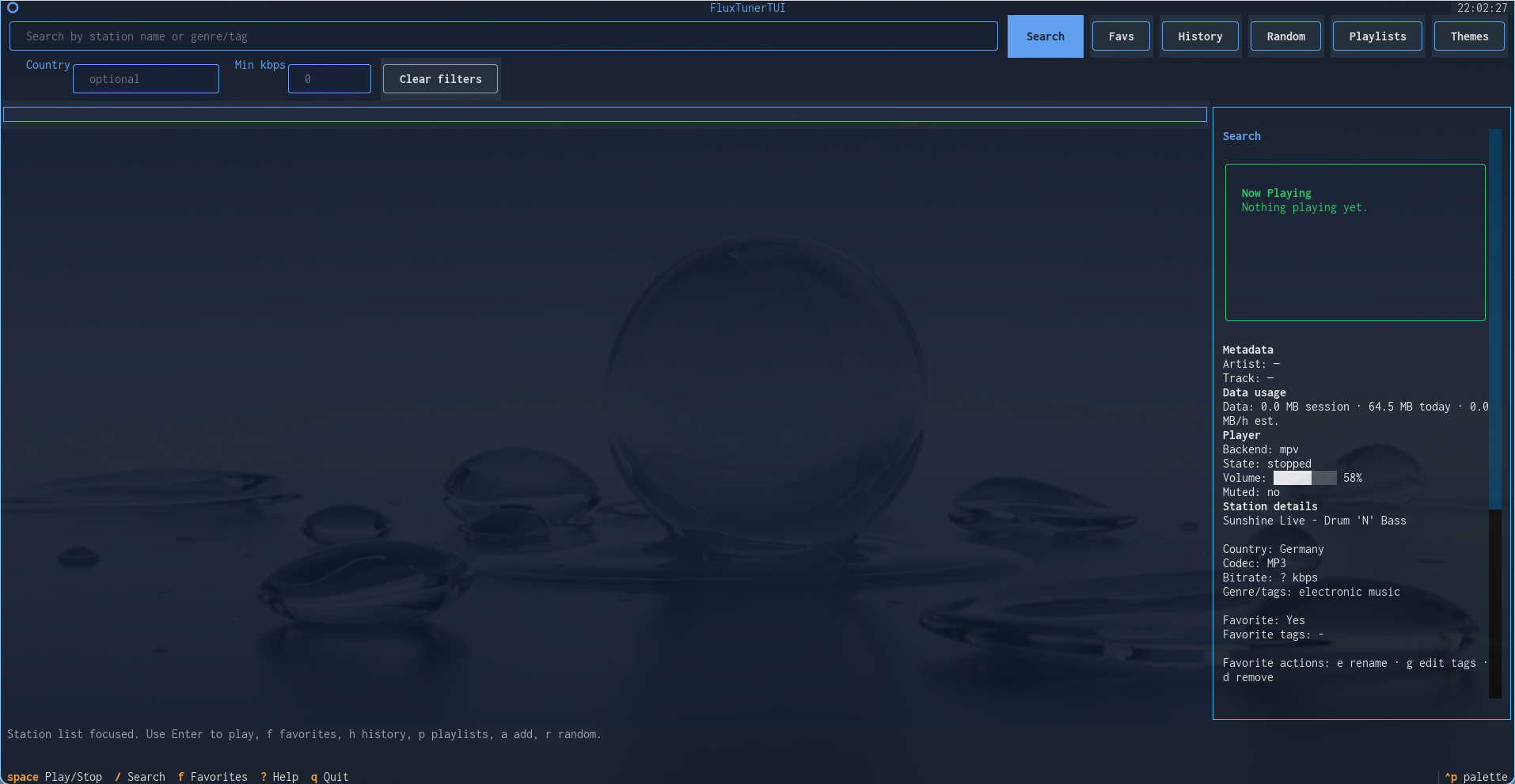Screen dimensions: 1515x784
Task: Click 'Bitrate: ? kbps' text
Action: 1270,578
